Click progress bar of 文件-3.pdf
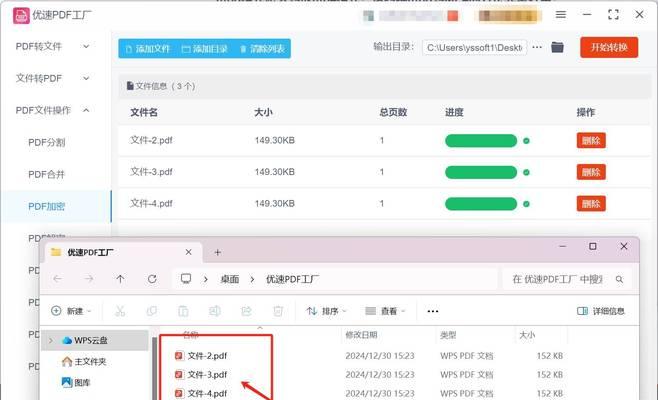 pos(481,172)
